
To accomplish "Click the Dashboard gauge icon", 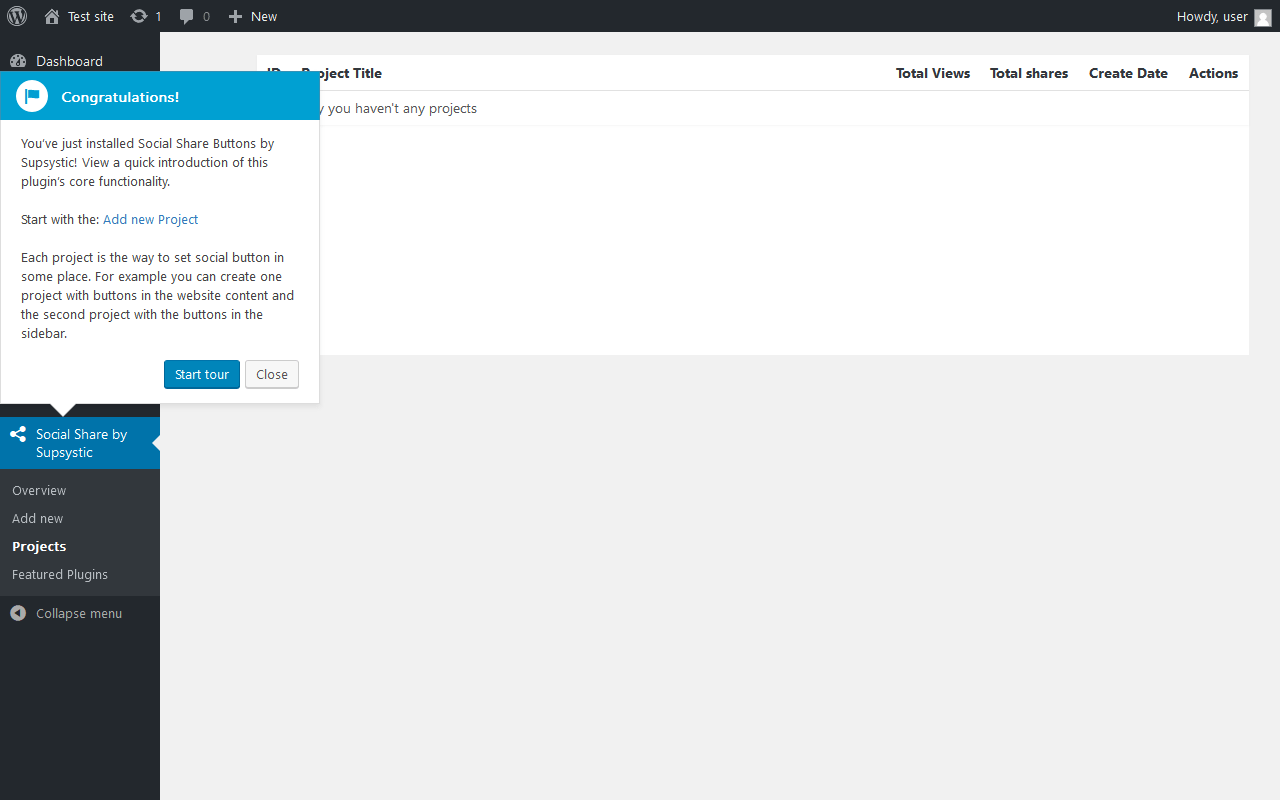I will (18, 61).
